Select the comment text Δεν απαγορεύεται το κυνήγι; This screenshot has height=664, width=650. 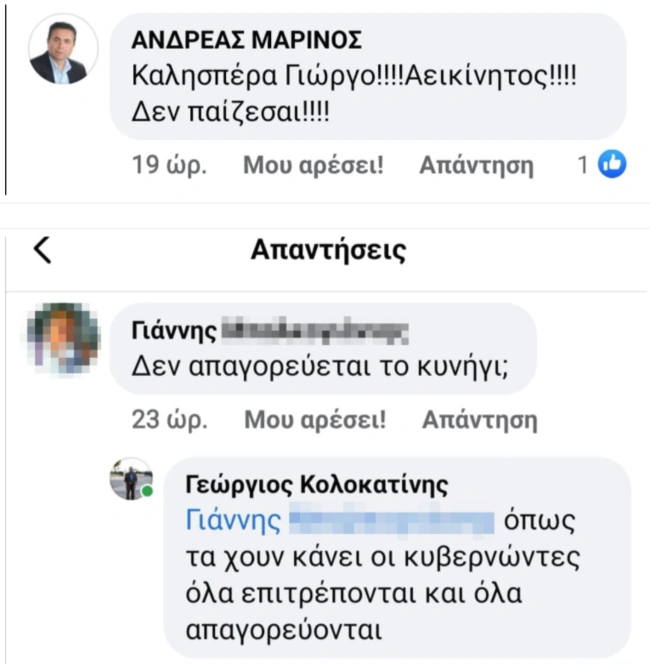pyautogui.click(x=322, y=367)
